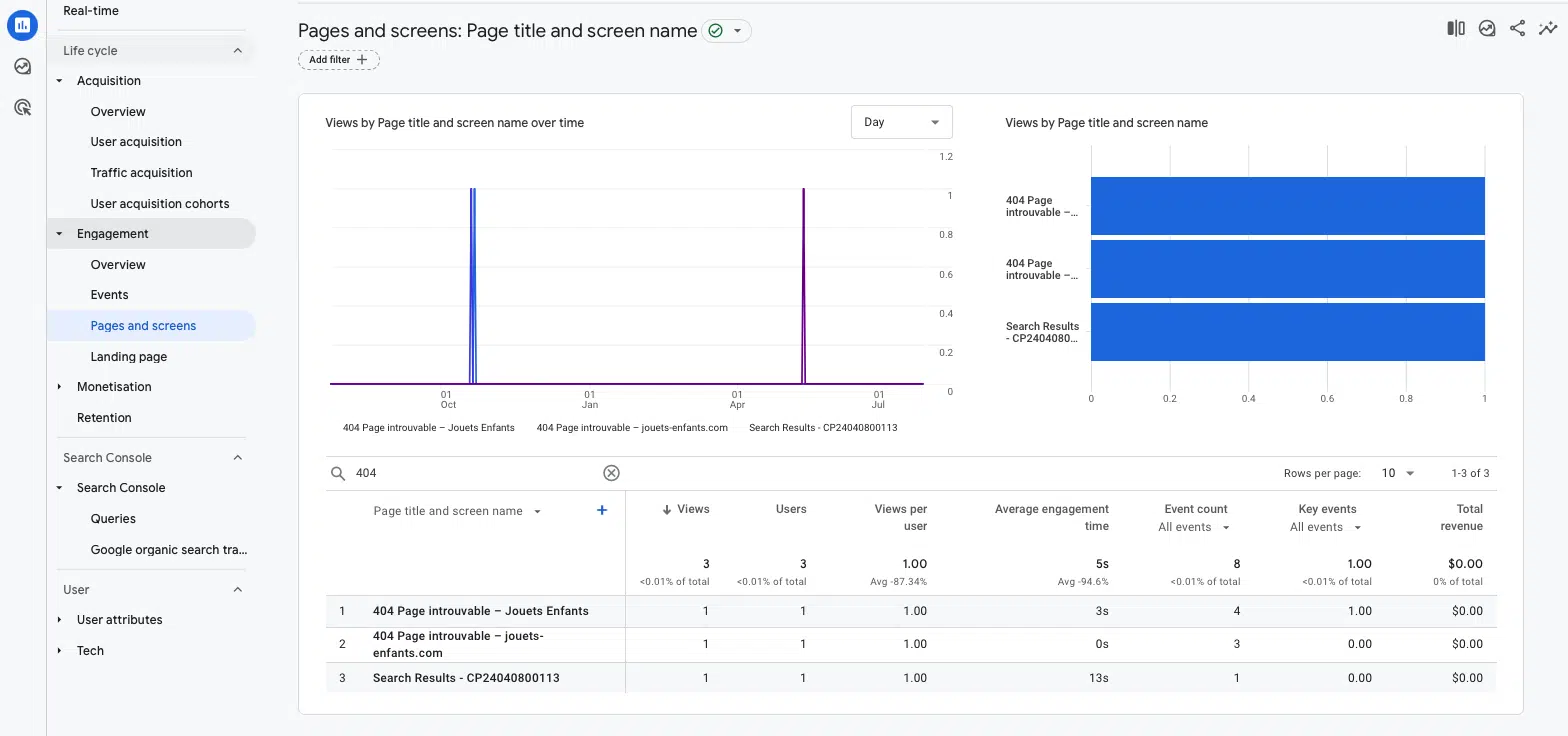Collapse the Search Console section chevron
This screenshot has height=736, width=1568.
click(238, 457)
